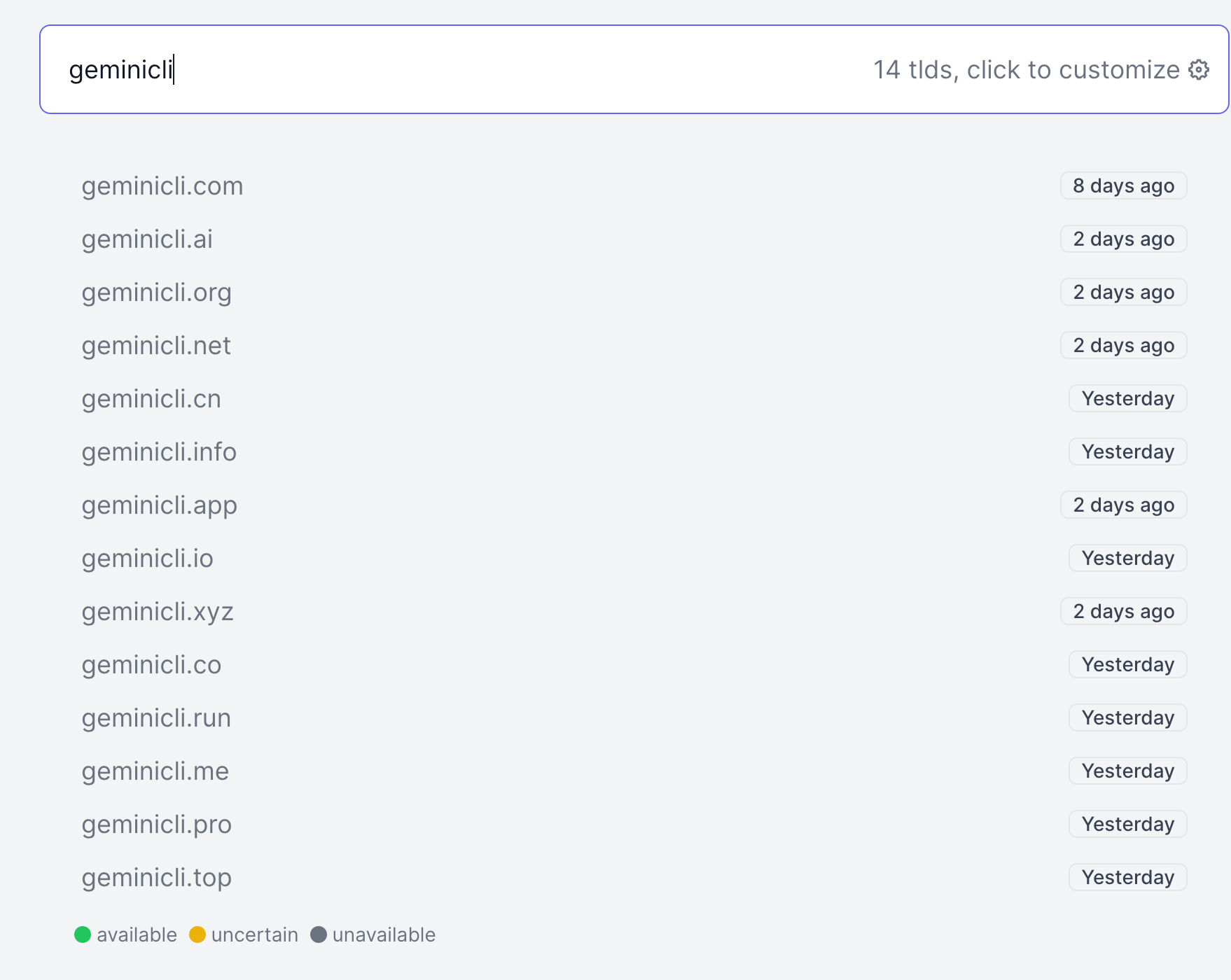Focus the geminicli search input field

(x=420, y=70)
